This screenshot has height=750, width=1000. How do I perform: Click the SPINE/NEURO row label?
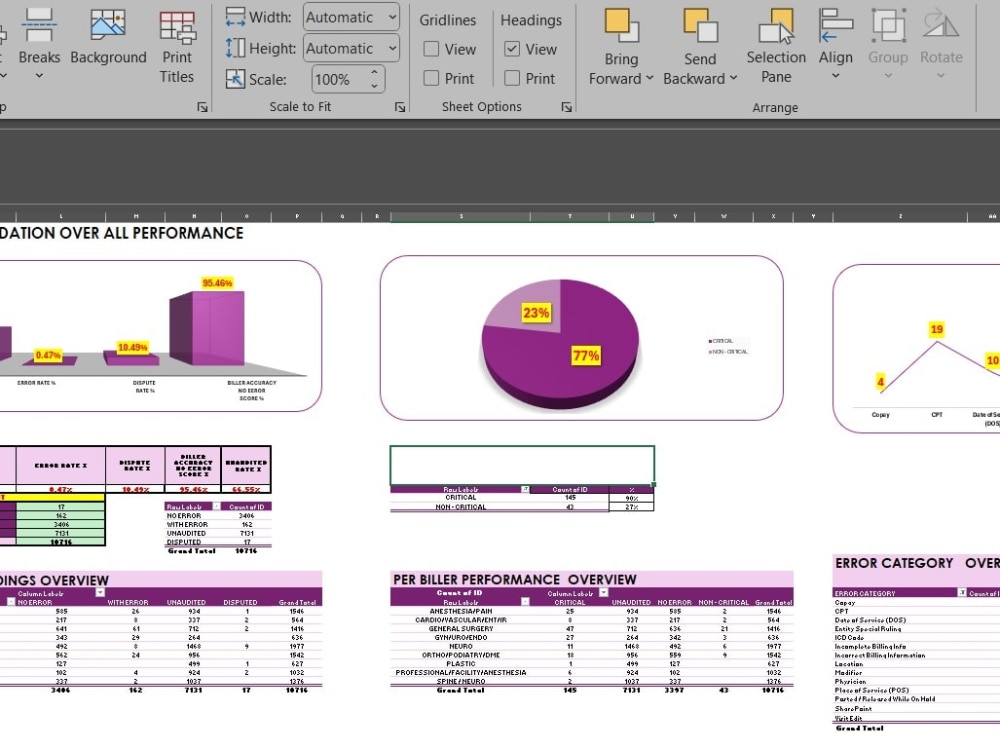click(460, 681)
